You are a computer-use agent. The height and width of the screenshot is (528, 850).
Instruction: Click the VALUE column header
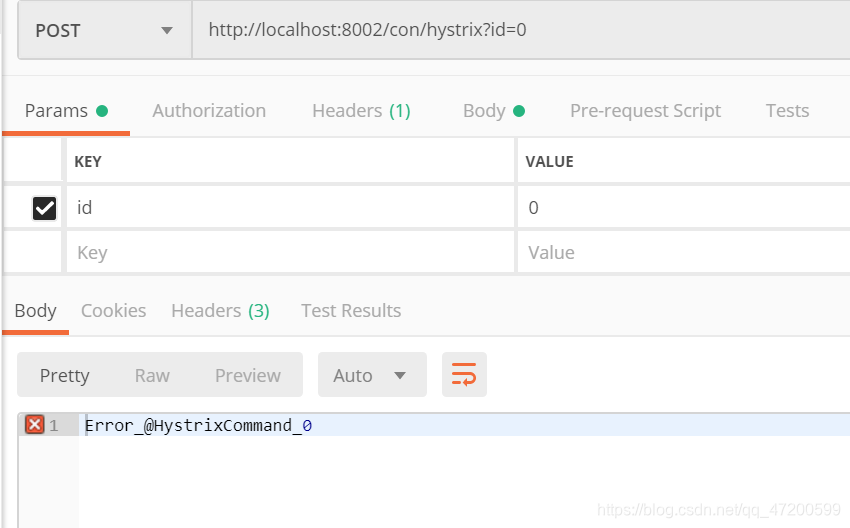[x=549, y=162]
